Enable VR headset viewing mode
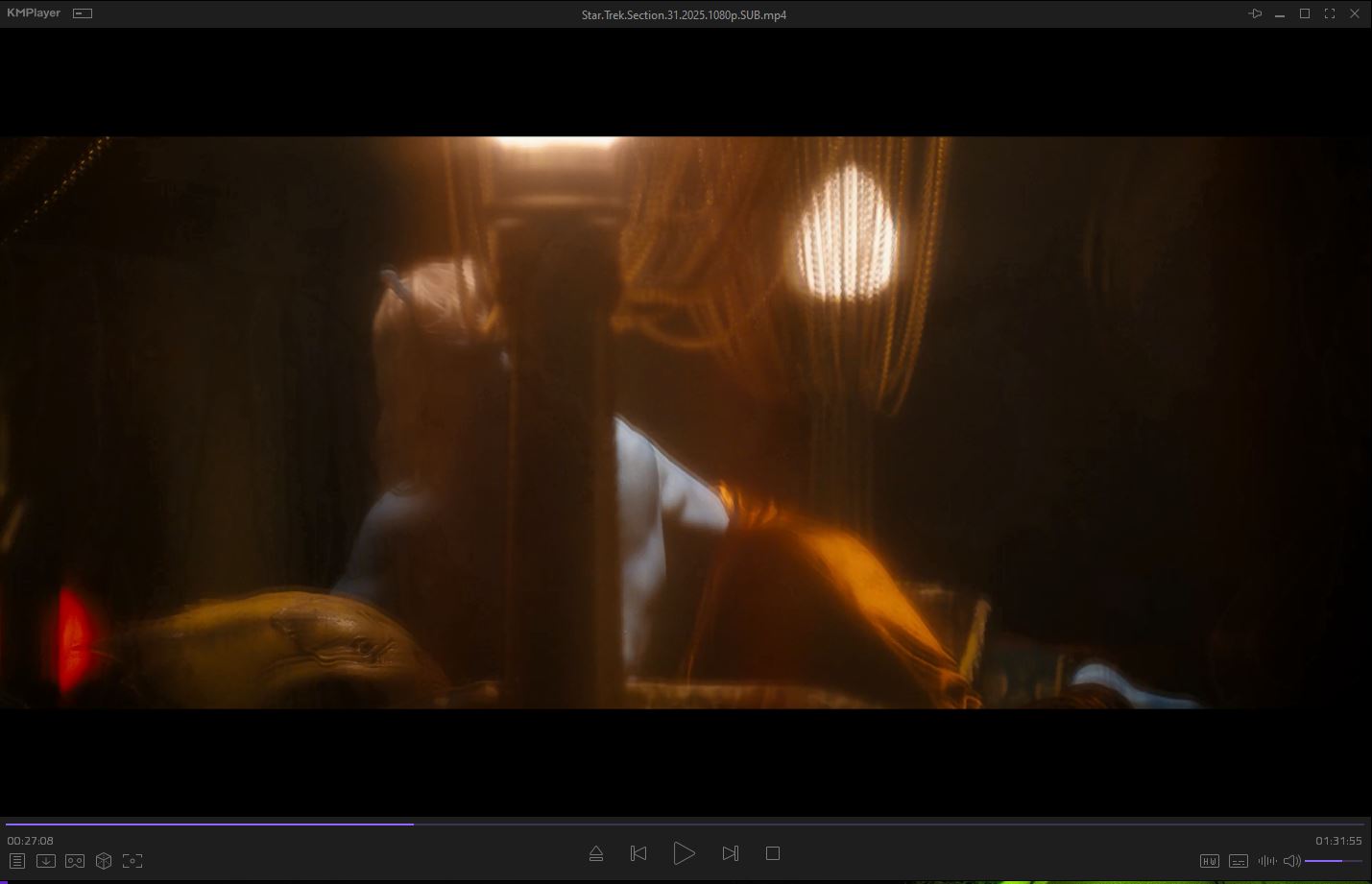Image resolution: width=1372 pixels, height=884 pixels. pos(75,861)
